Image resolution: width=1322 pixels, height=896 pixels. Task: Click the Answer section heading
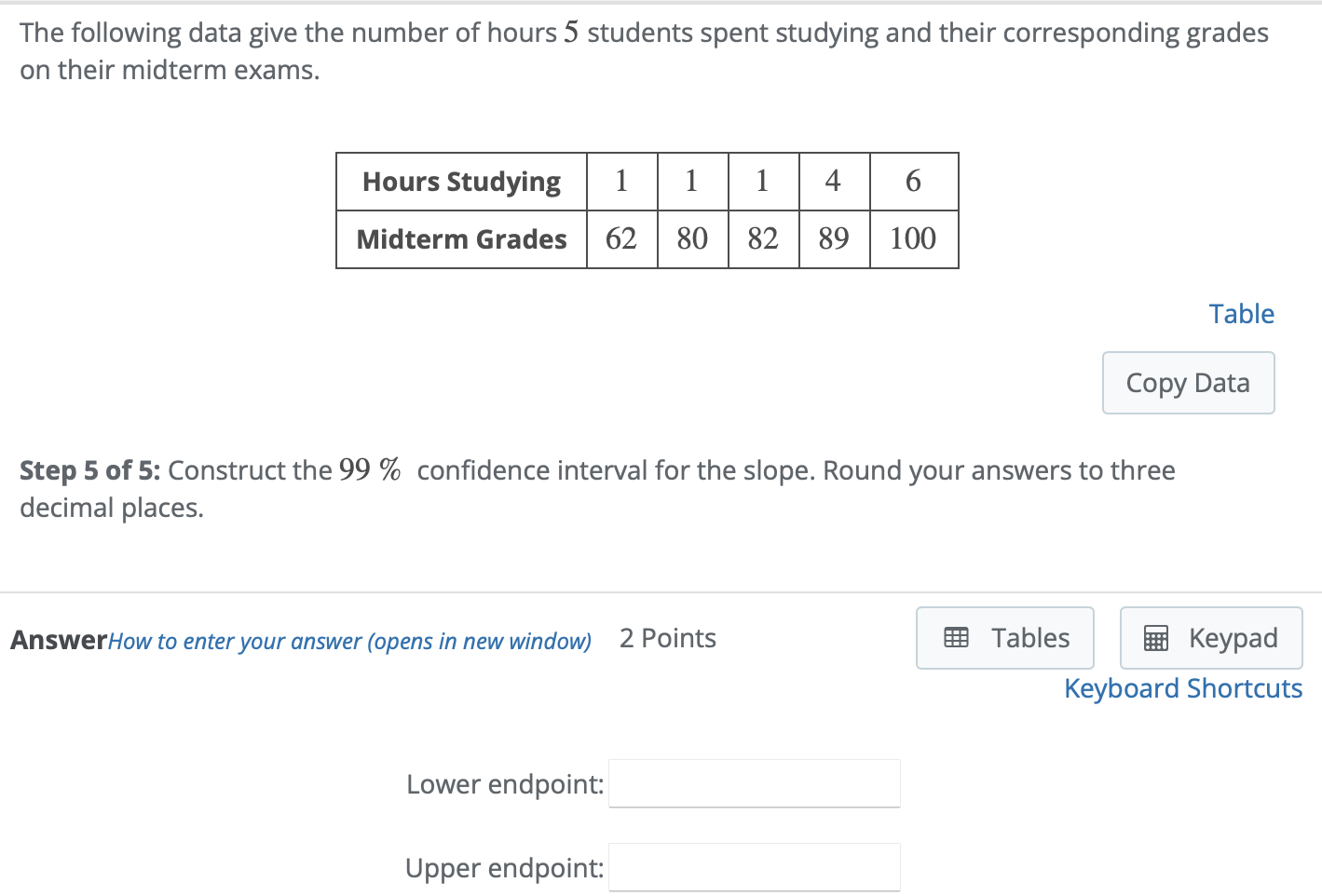[58, 640]
